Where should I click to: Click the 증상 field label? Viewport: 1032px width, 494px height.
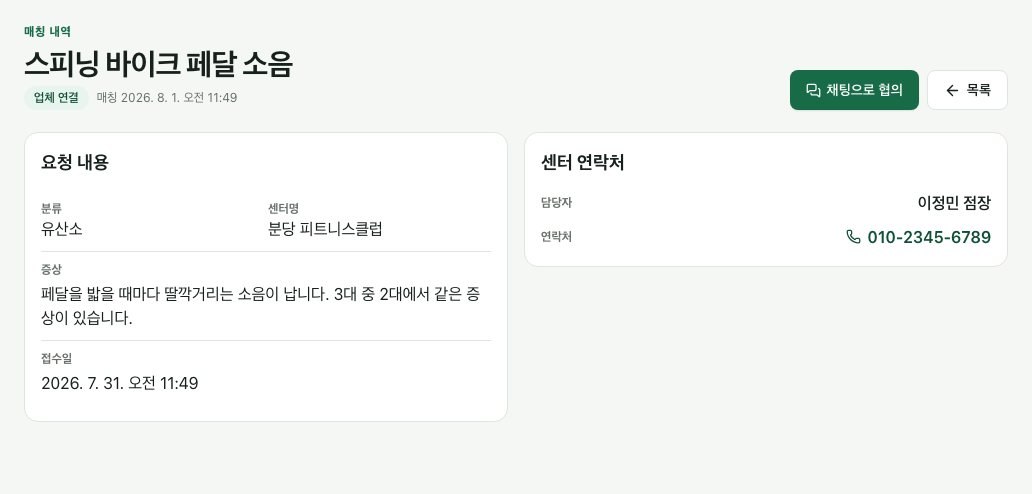pyautogui.click(x=51, y=269)
